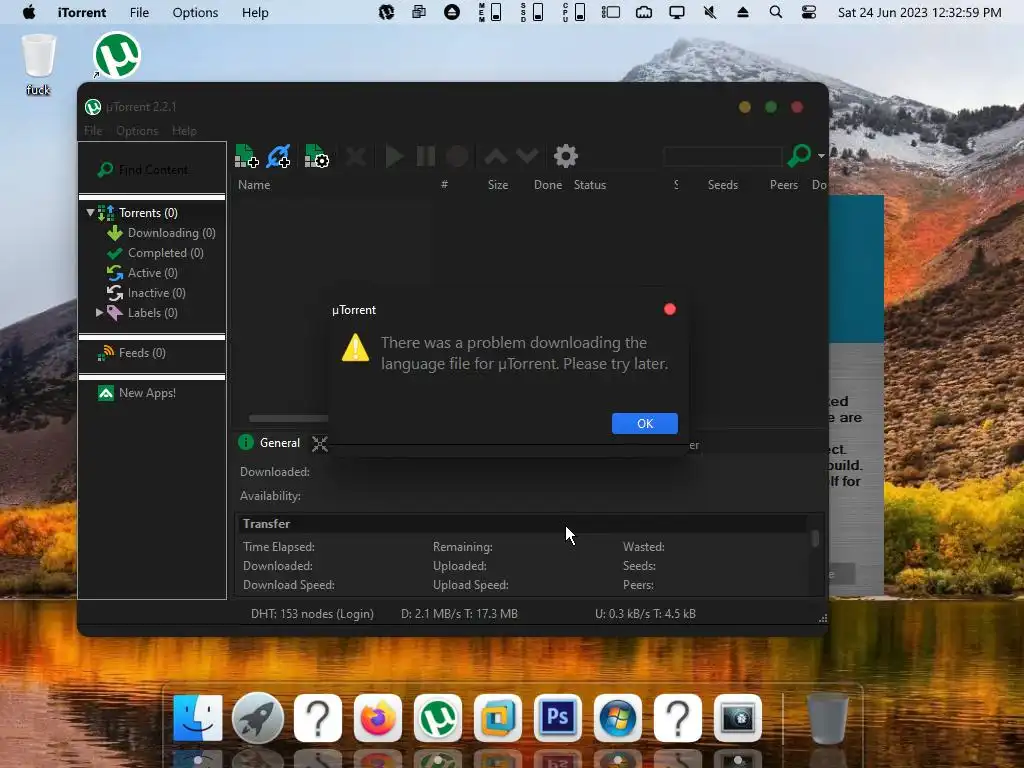Click the DHT nodes status text
The width and height of the screenshot is (1024, 768).
point(312,614)
